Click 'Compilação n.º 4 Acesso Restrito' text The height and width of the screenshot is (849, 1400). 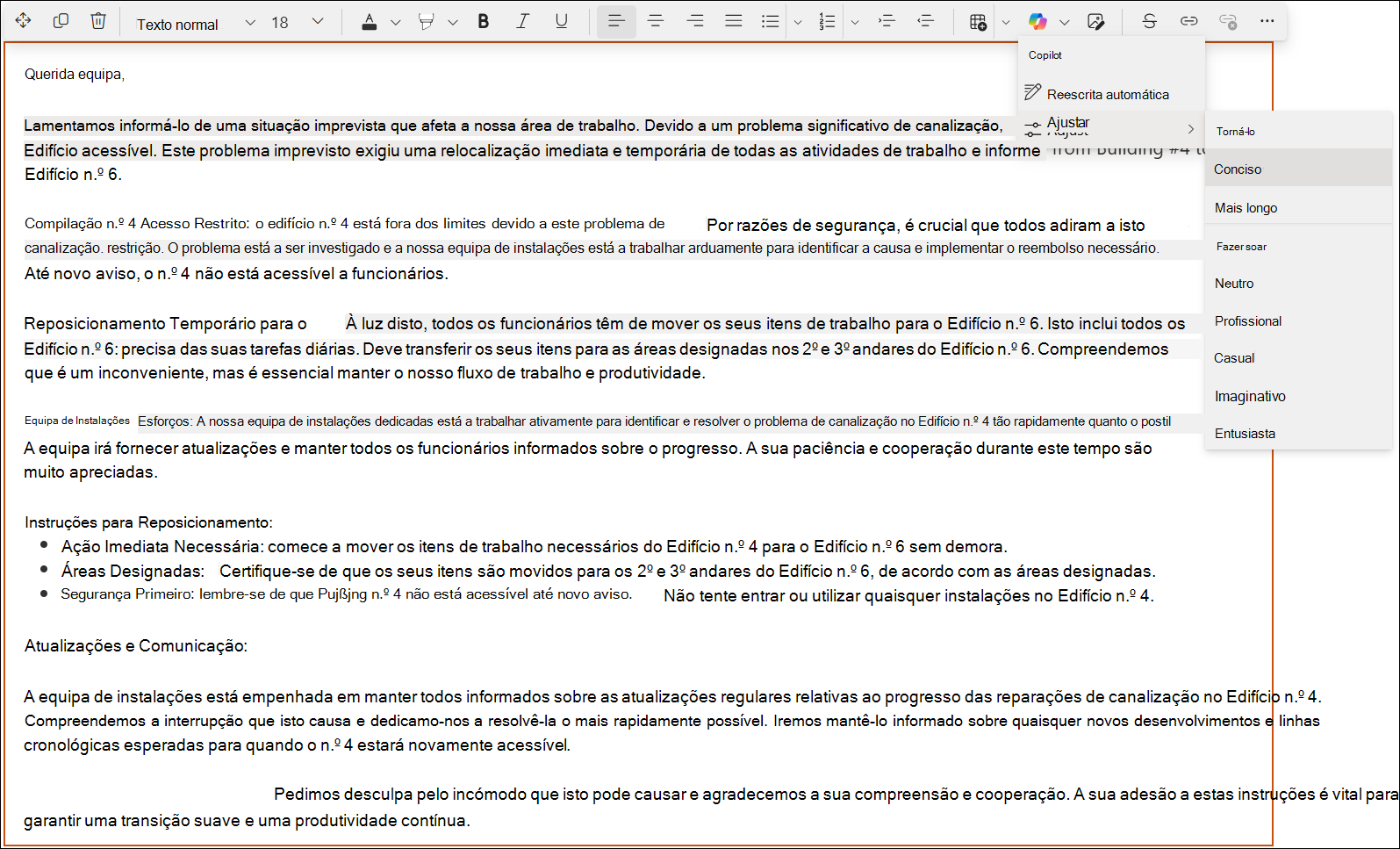(138, 224)
